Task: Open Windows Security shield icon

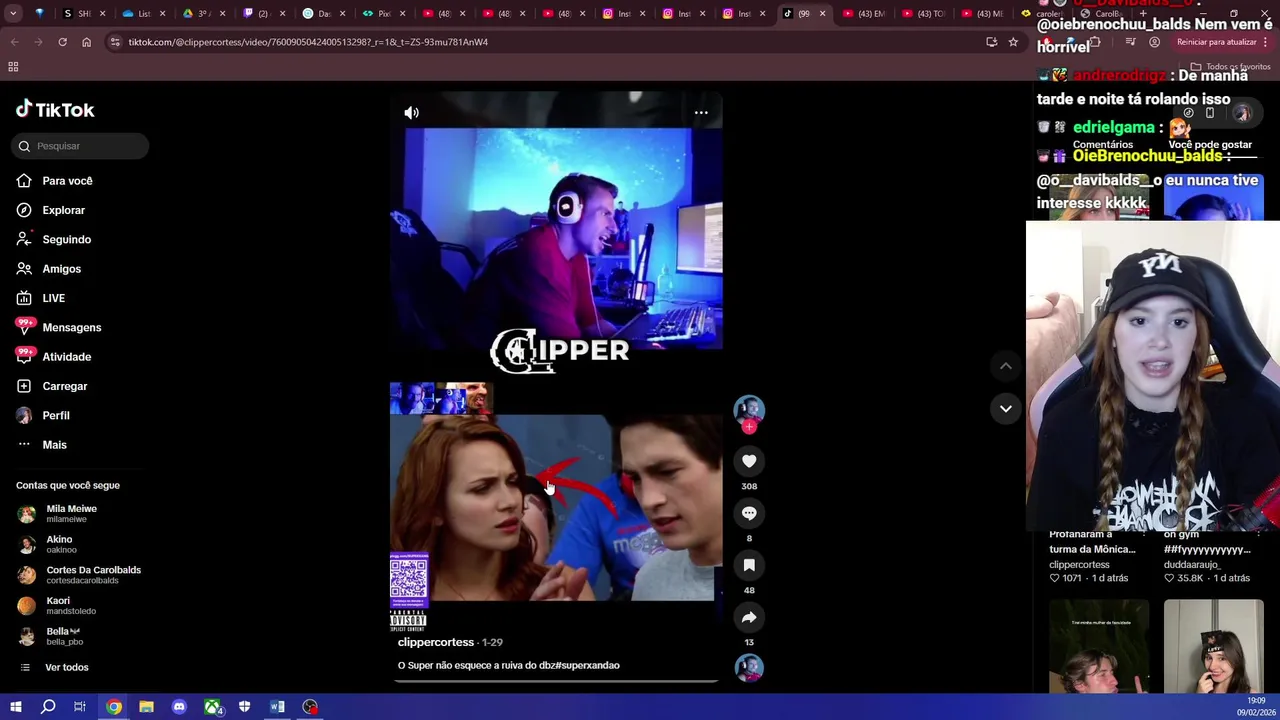Action: click(244, 707)
